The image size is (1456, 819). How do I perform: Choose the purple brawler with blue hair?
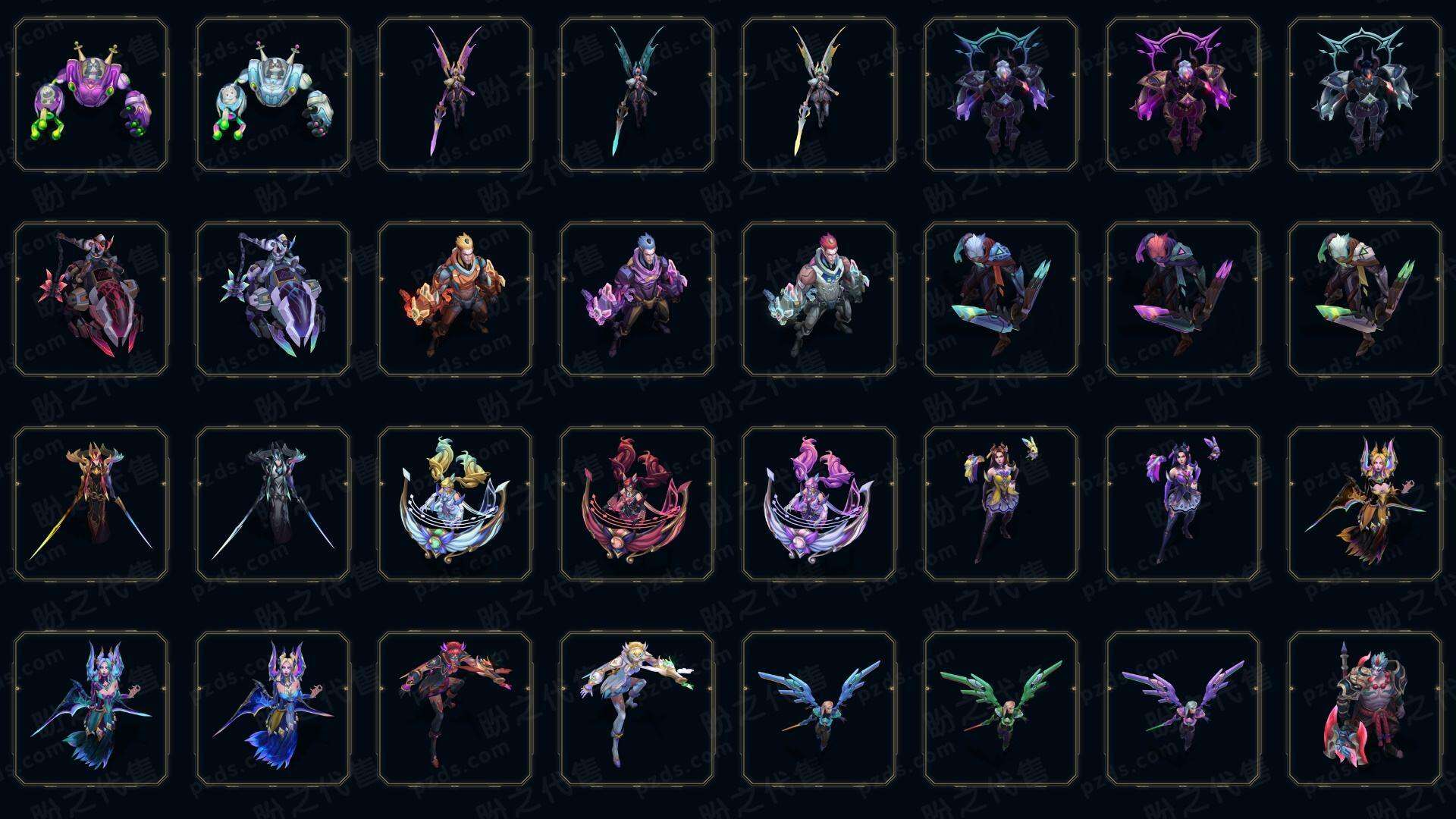pos(637,299)
